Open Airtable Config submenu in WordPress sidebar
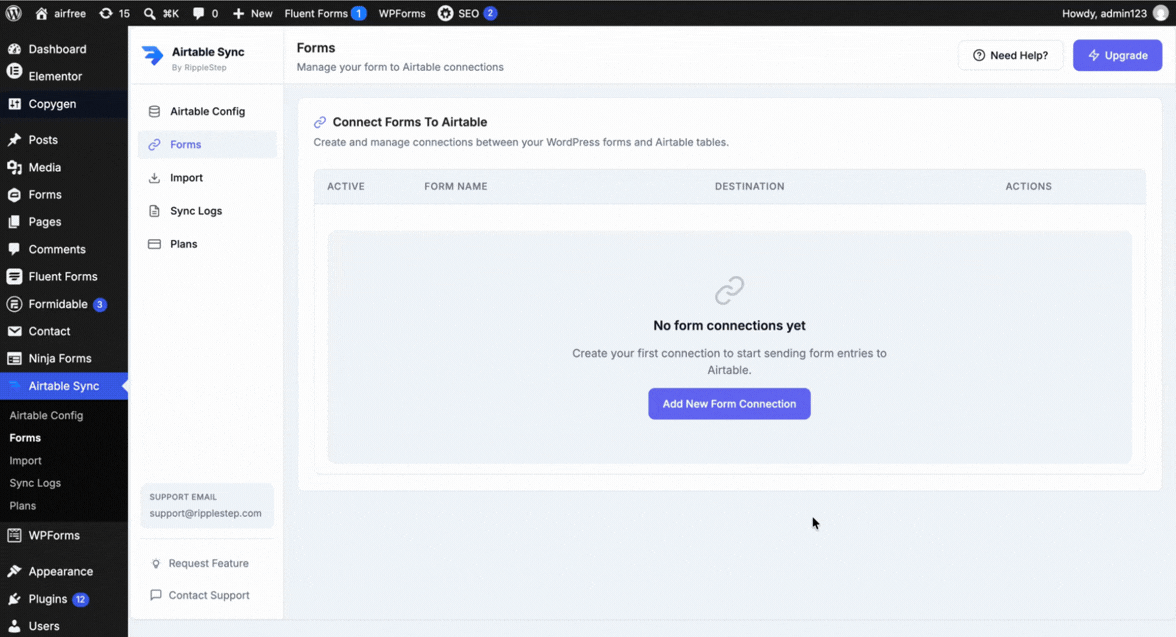The height and width of the screenshot is (637, 1176). point(46,415)
